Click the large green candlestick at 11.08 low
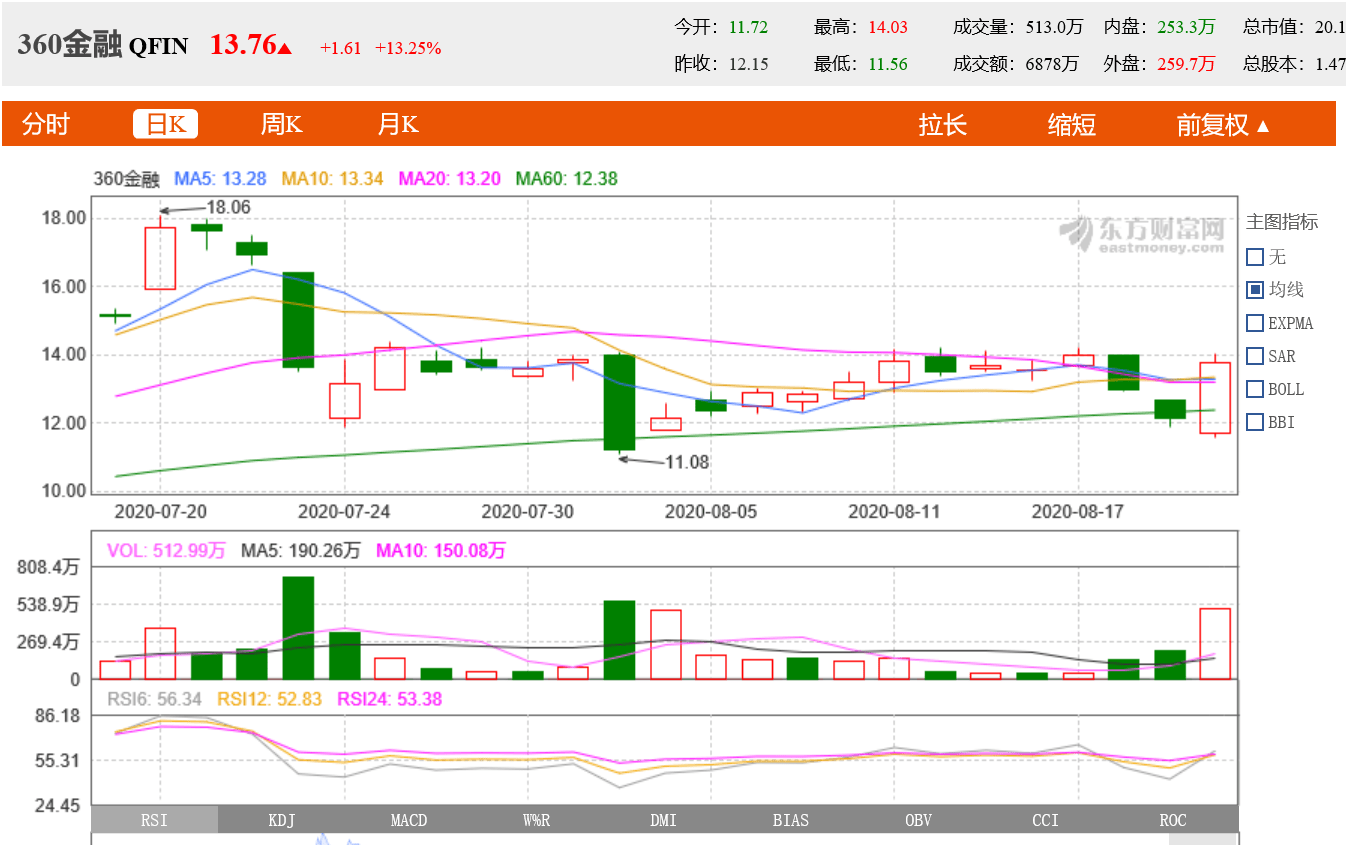This screenshot has height=845, width=1346. coord(619,402)
